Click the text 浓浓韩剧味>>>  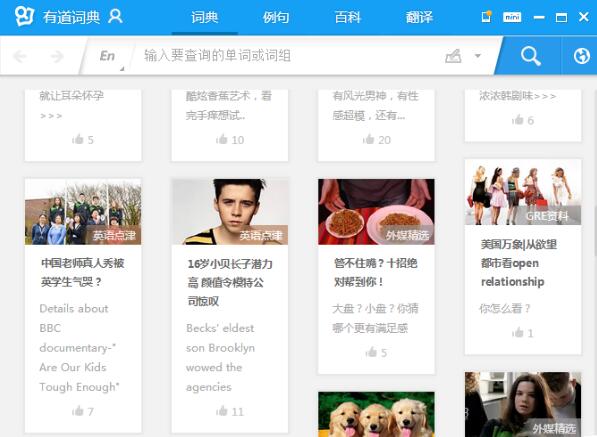coord(518,96)
